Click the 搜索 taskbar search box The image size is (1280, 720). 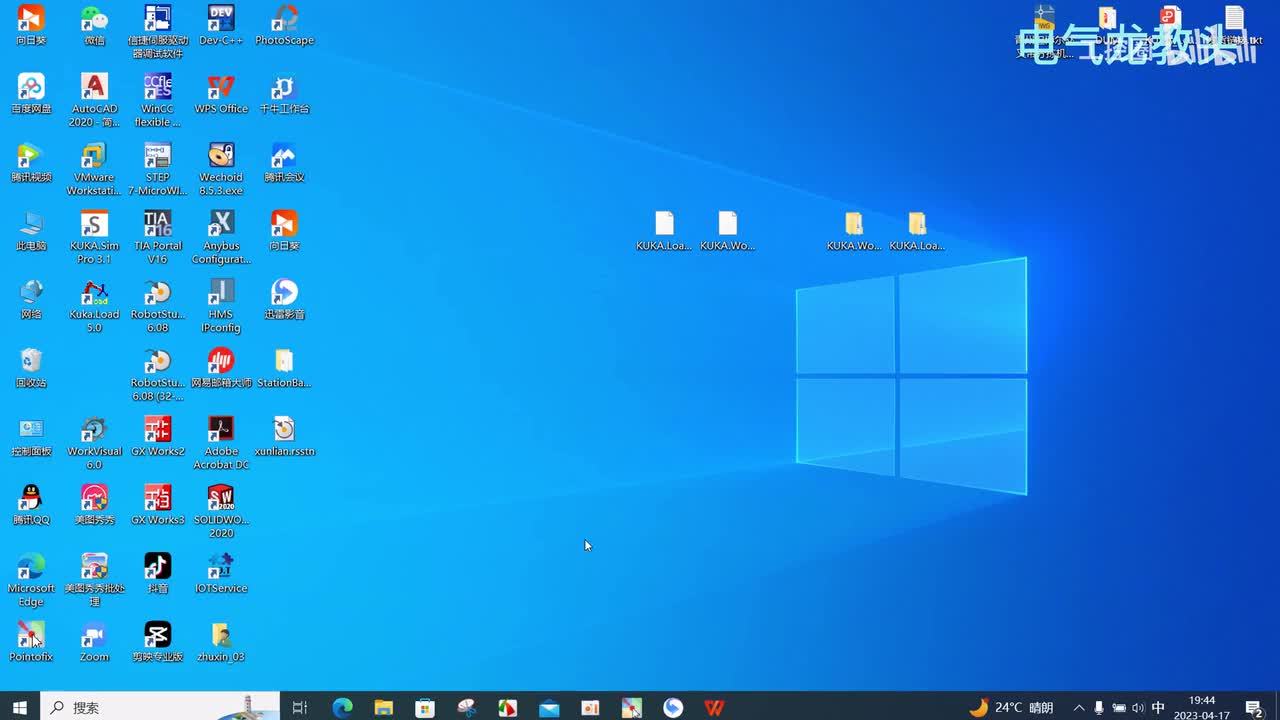tap(160, 707)
